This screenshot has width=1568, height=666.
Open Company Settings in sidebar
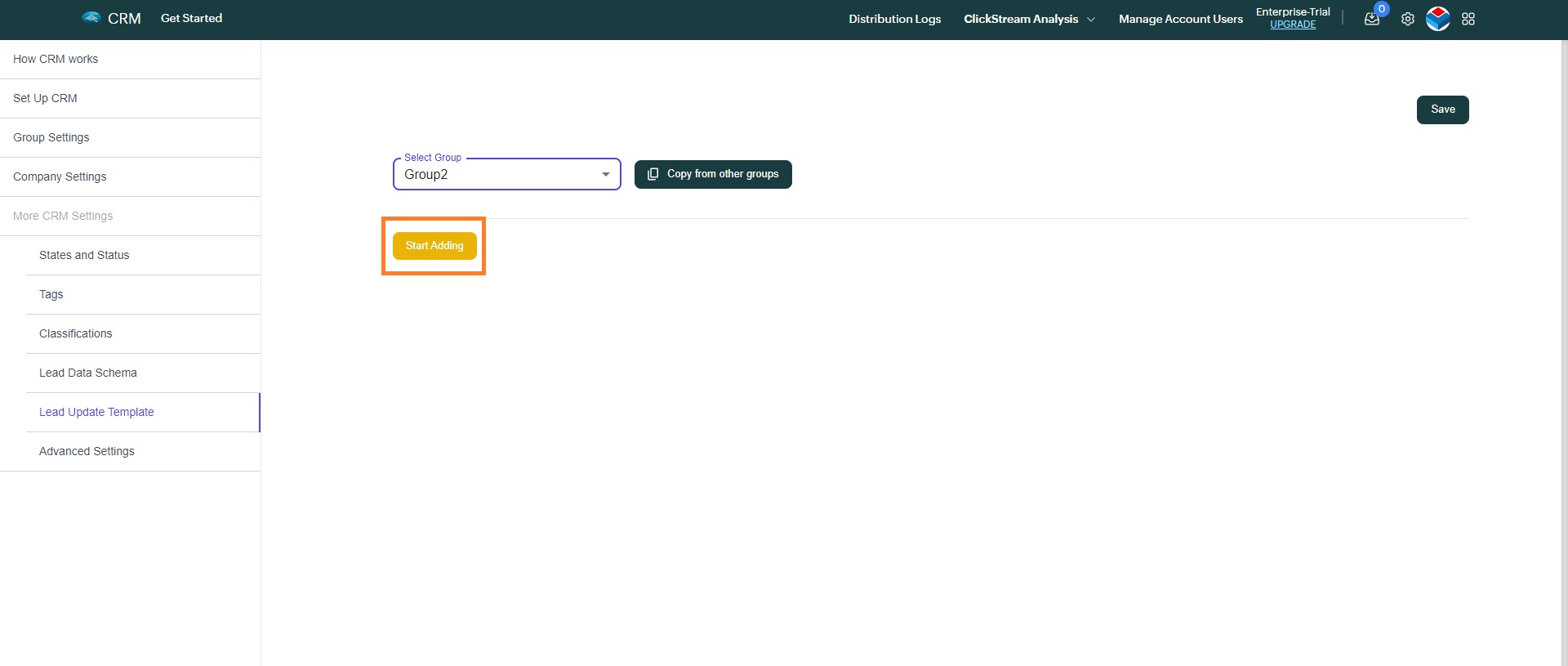point(131,177)
